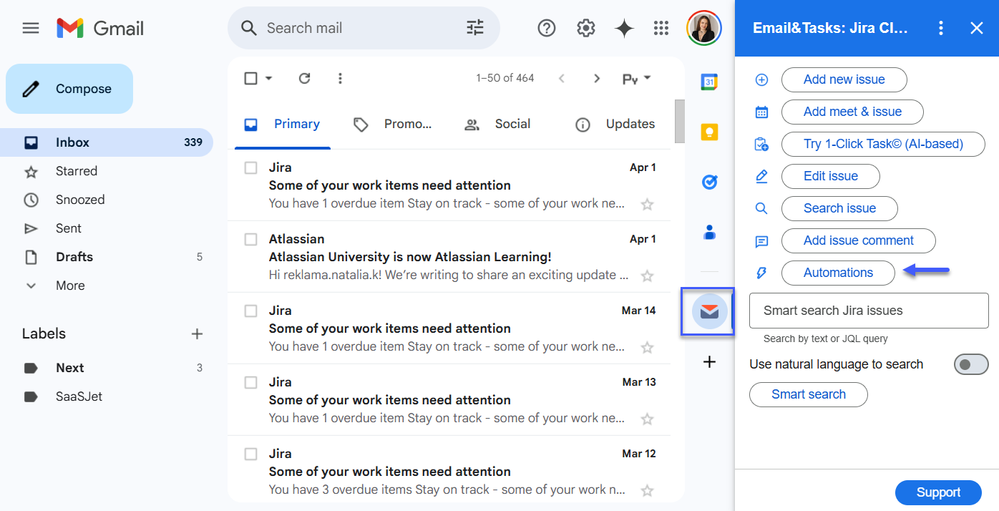Open the Sent folder

pyautogui.click(x=106, y=229)
